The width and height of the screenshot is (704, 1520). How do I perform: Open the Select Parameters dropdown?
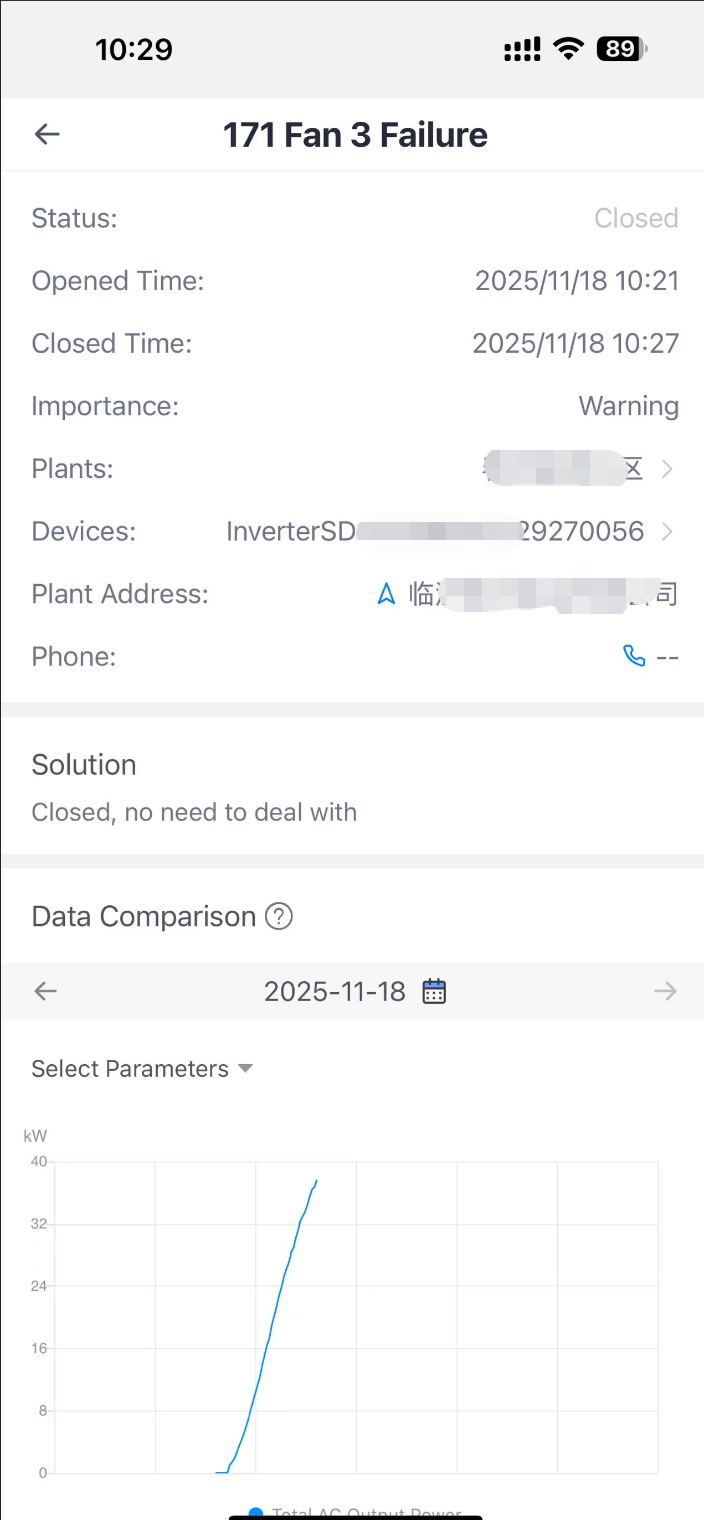(x=142, y=1068)
